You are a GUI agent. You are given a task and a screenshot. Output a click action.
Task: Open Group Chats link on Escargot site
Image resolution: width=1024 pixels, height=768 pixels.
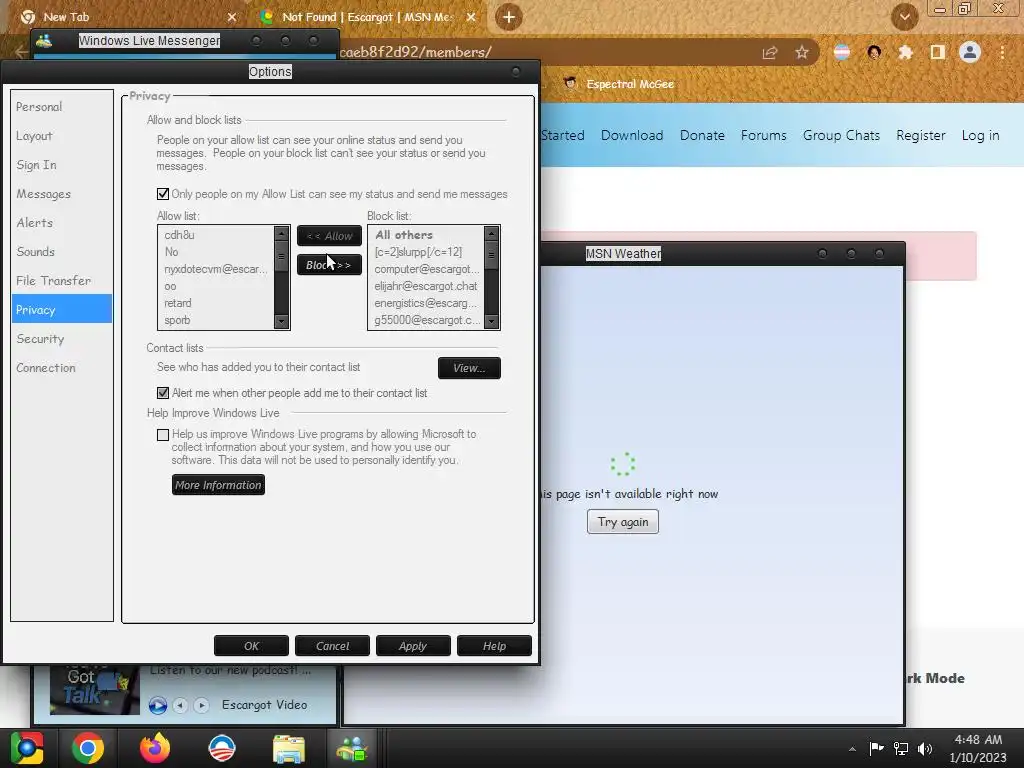click(x=841, y=135)
